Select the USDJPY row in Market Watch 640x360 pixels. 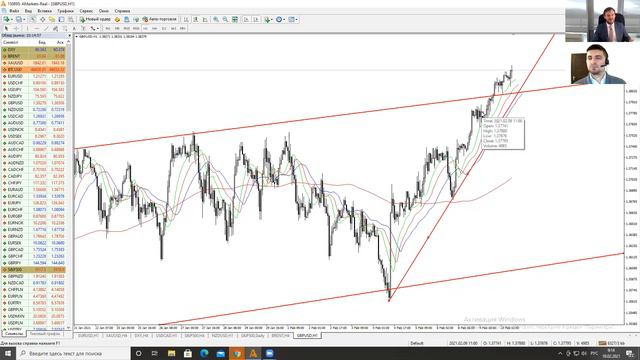tap(33, 89)
